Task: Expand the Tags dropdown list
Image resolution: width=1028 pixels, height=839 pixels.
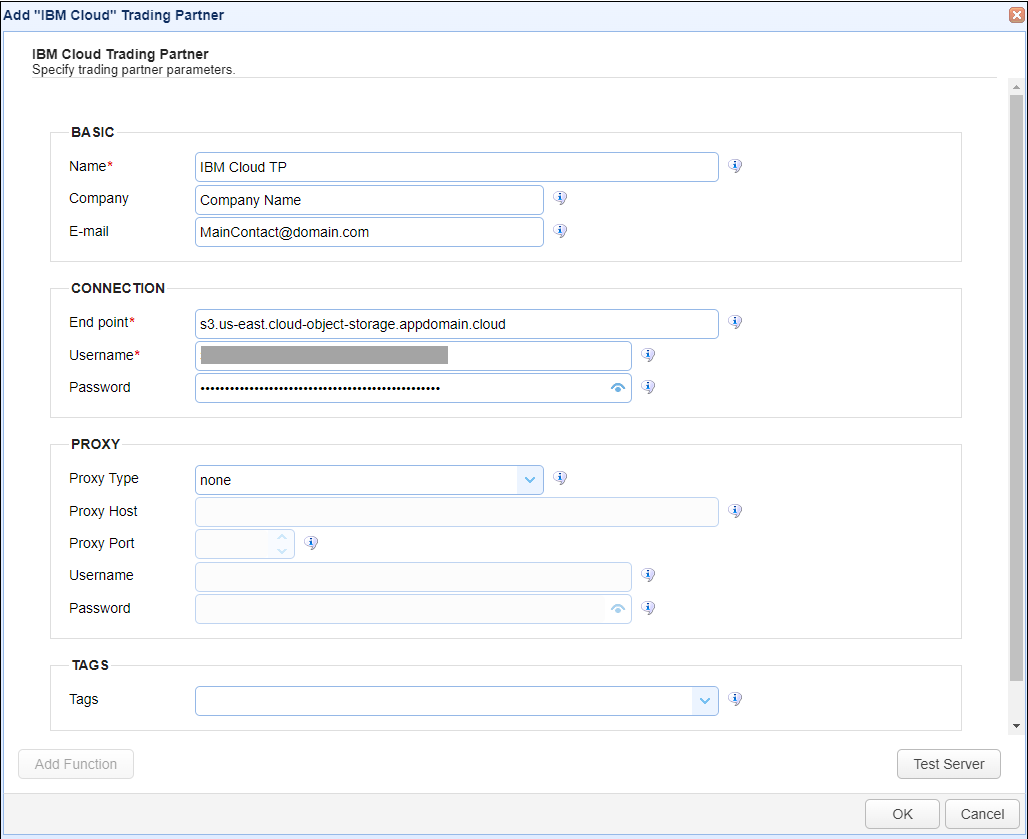Action: 705,701
